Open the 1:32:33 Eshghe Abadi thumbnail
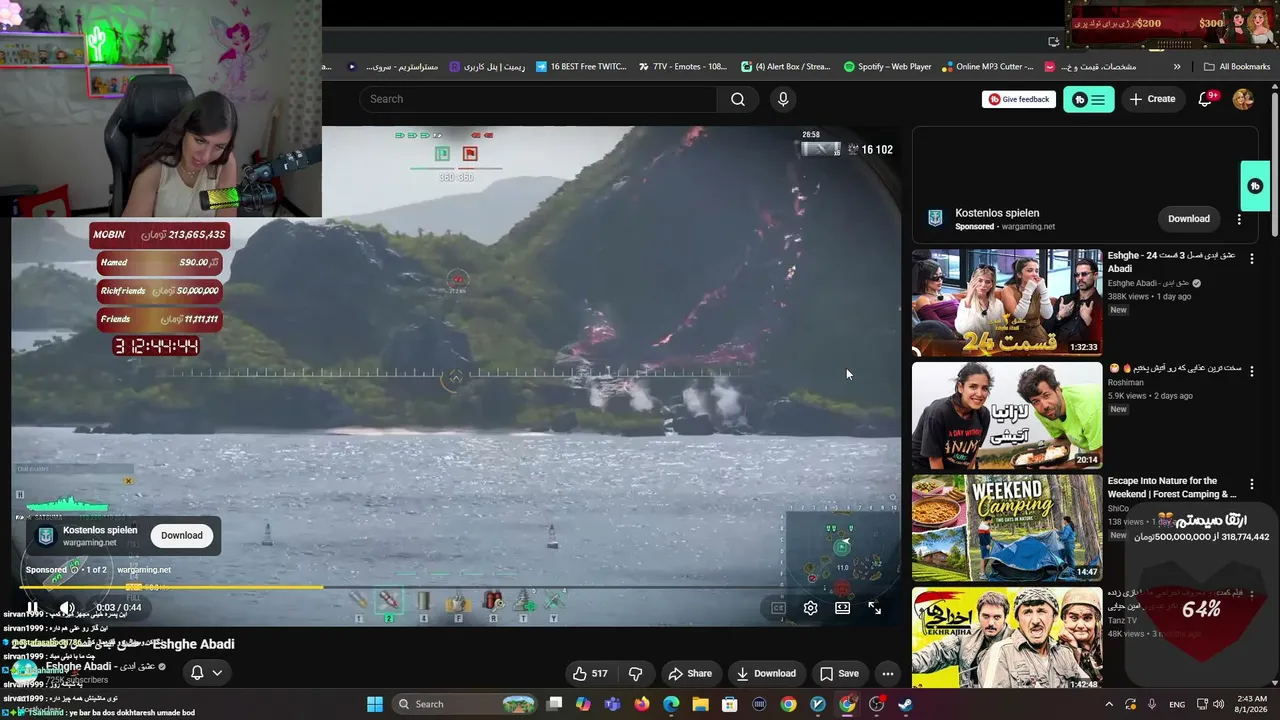Screen dimensions: 1280x720 coord(1007,302)
